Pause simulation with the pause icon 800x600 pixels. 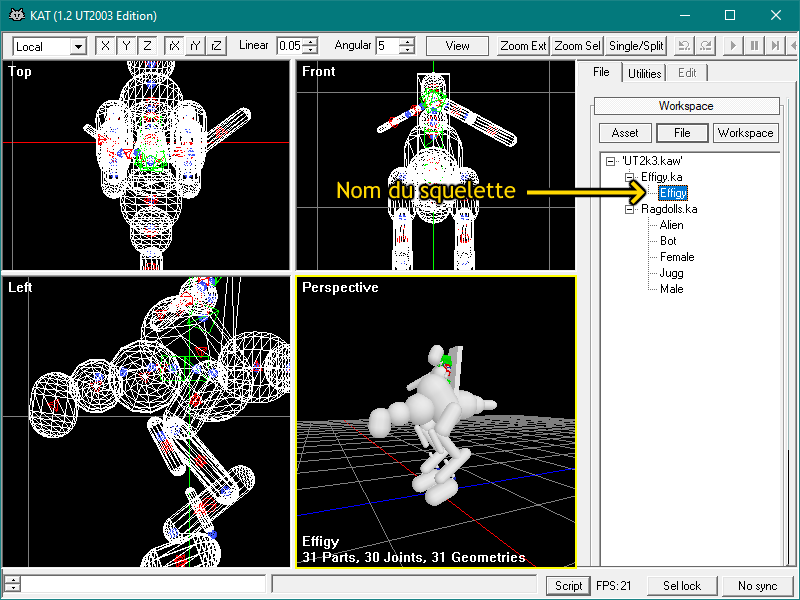tap(754, 46)
